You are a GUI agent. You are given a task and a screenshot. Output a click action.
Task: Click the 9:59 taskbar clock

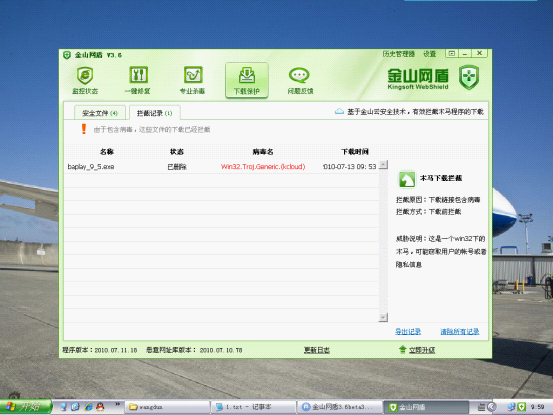click(537, 407)
